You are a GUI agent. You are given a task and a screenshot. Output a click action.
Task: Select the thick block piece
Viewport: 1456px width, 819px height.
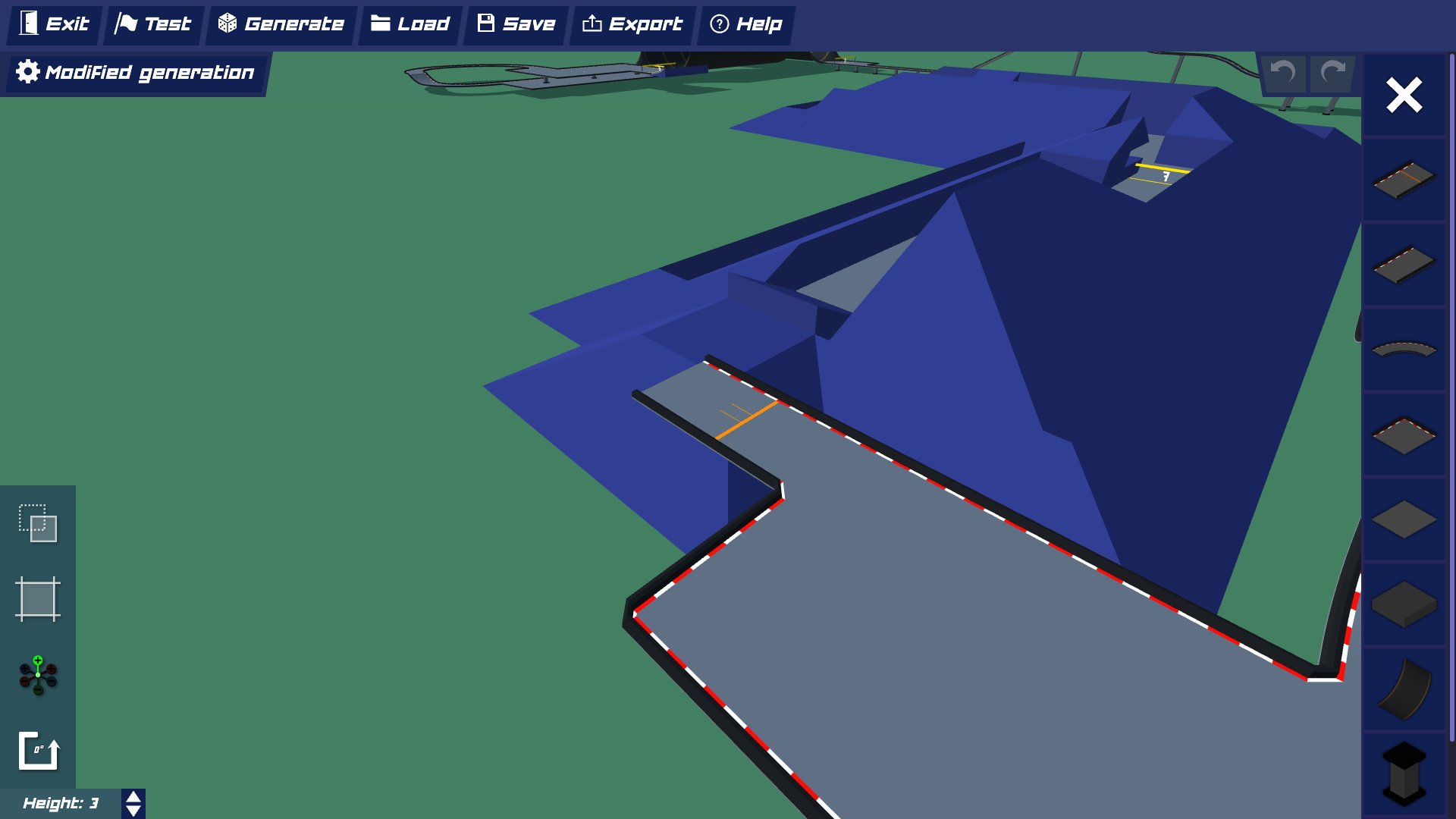tap(1404, 604)
